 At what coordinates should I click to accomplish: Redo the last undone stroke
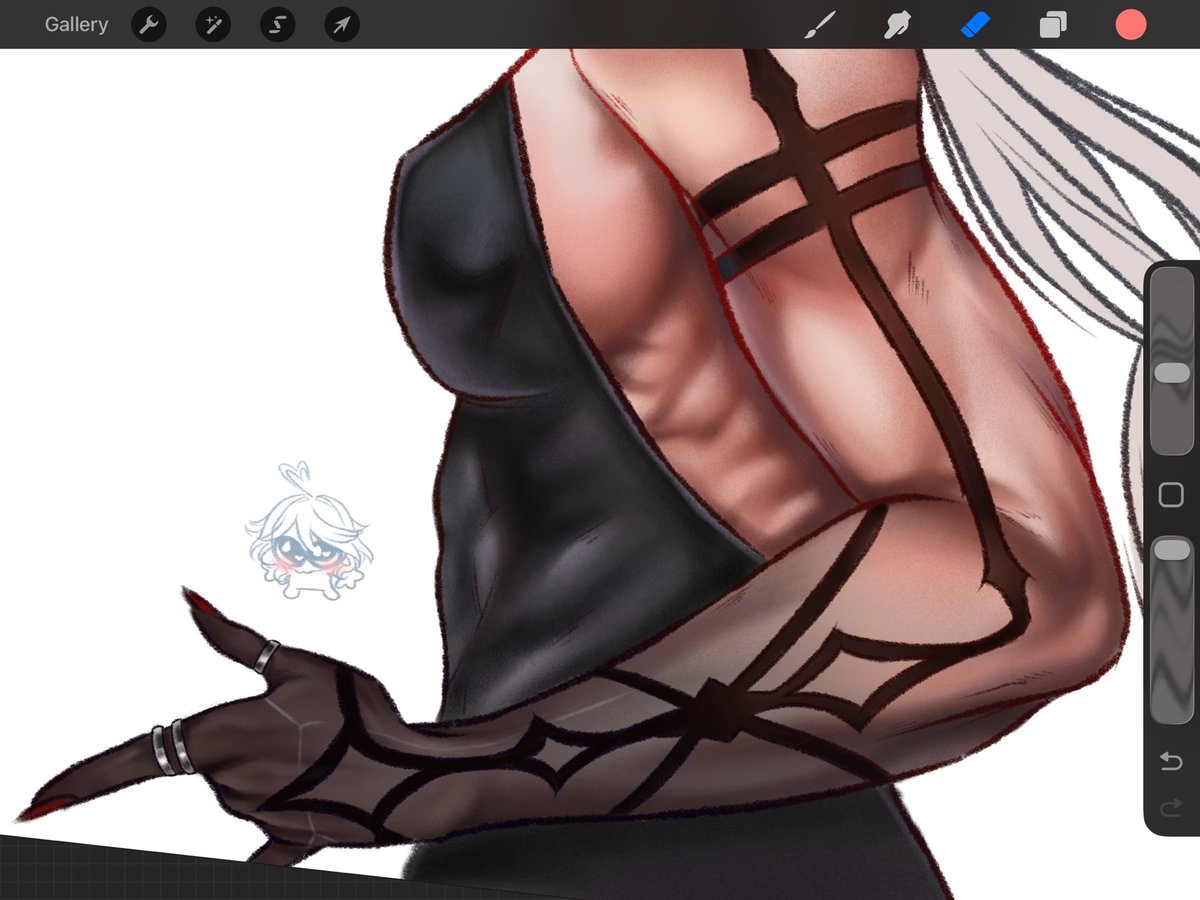(x=1171, y=808)
